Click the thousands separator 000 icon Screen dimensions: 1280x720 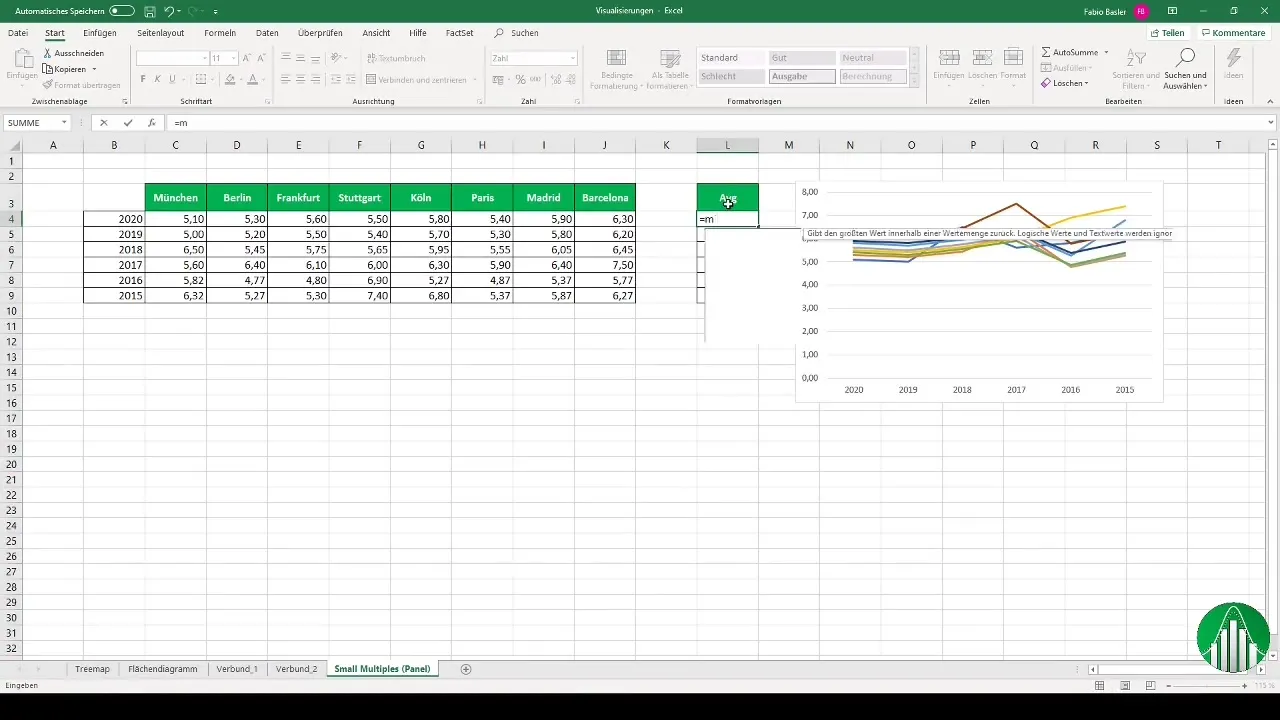536,79
